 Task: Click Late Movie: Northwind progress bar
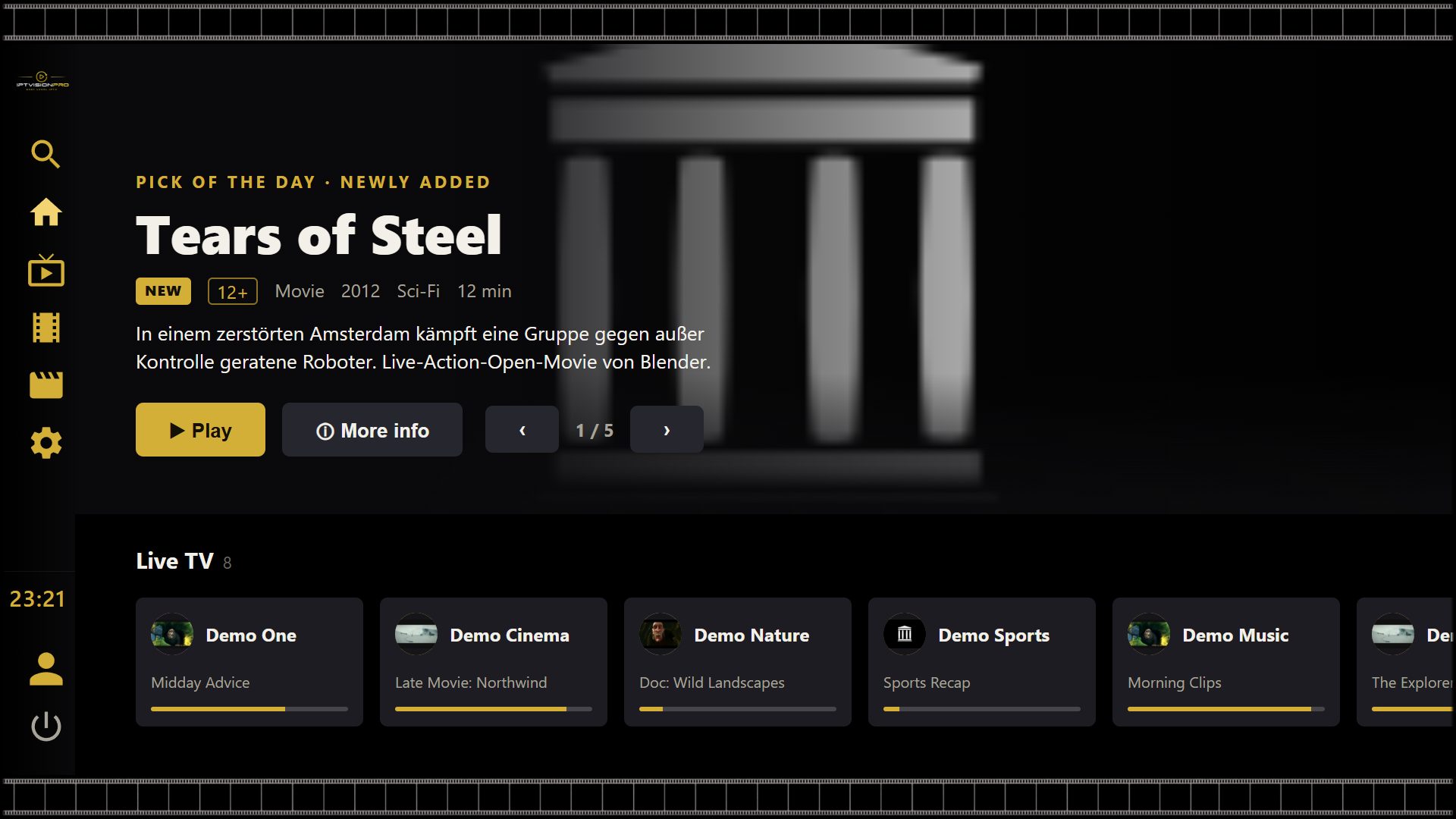(x=494, y=709)
